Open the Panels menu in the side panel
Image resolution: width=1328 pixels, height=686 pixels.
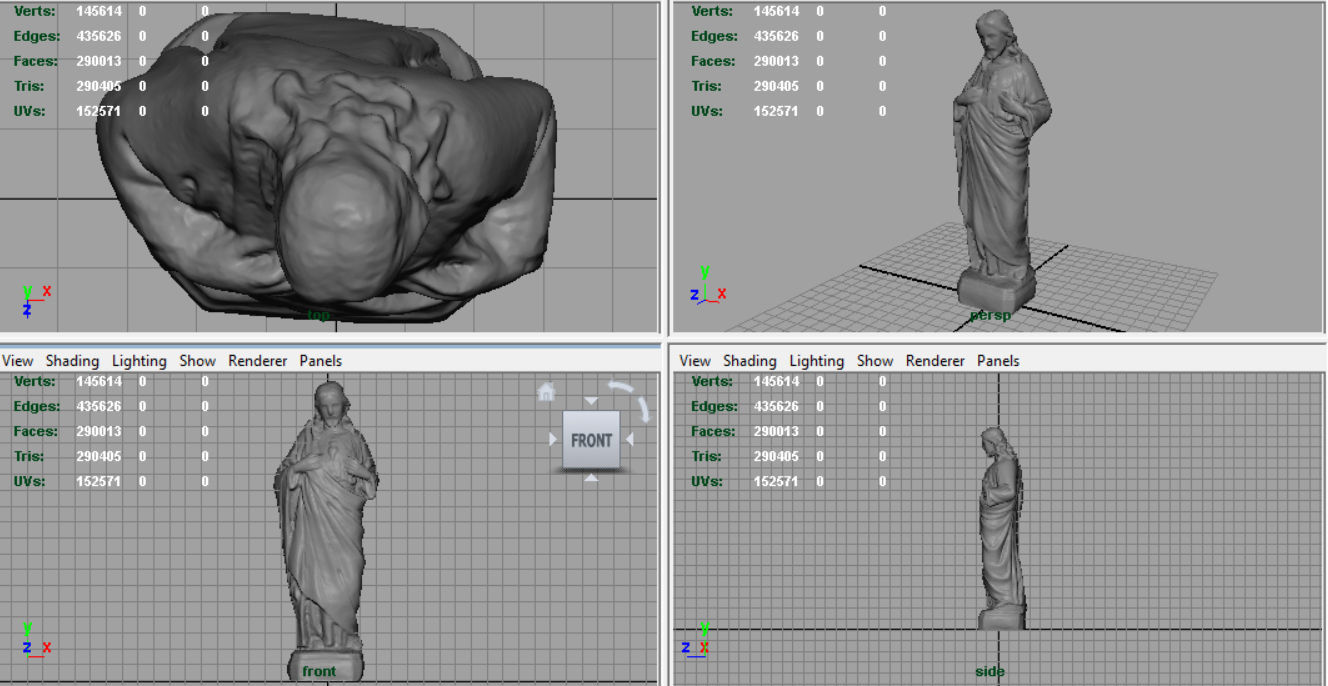[x=998, y=361]
